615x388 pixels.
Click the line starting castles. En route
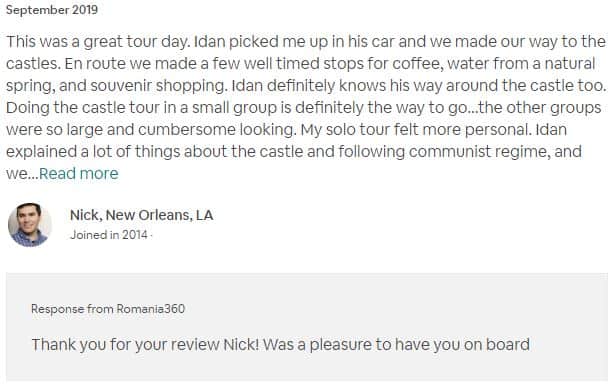[300, 64]
